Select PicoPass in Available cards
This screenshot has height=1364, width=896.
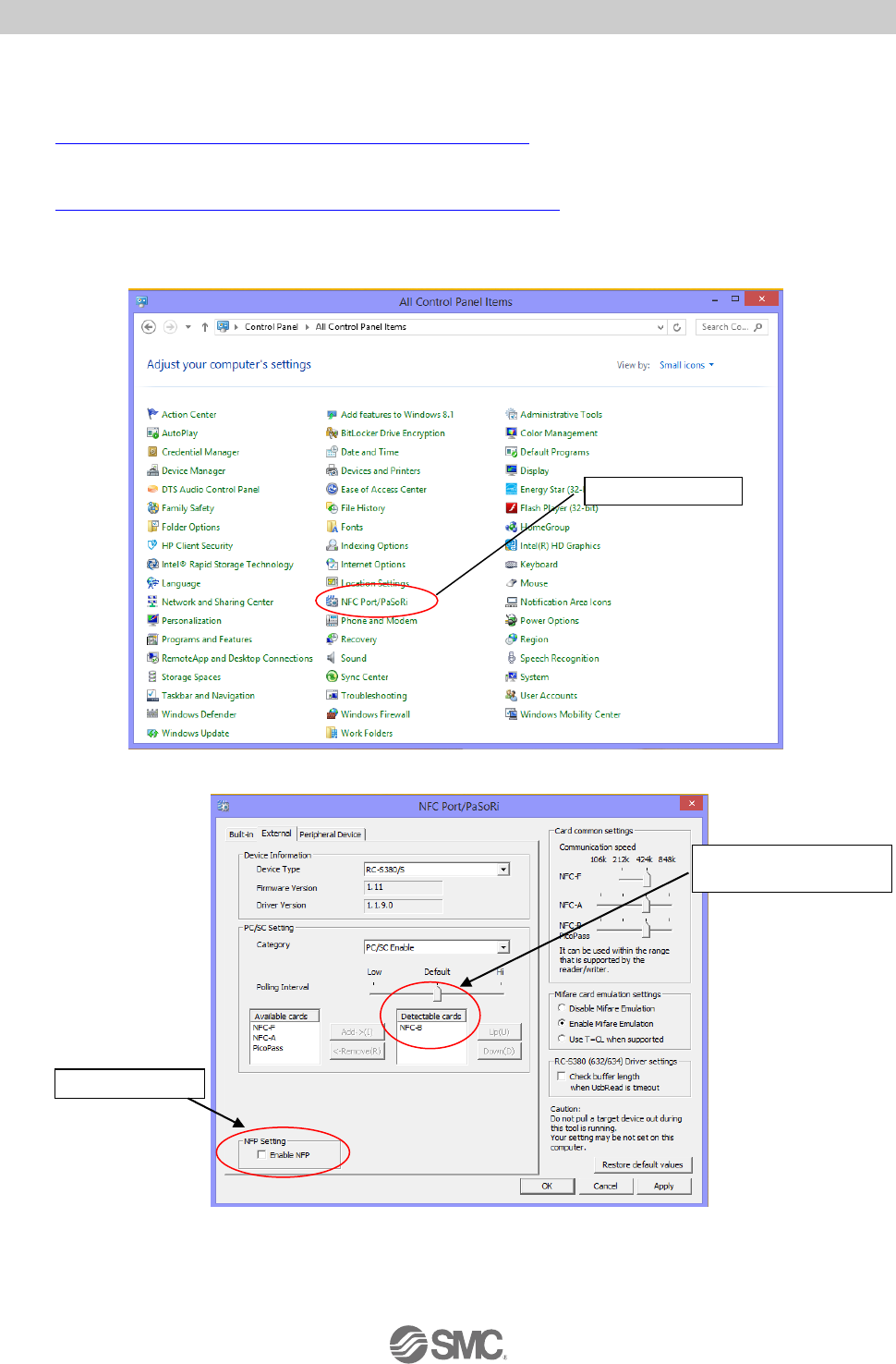[268, 1048]
